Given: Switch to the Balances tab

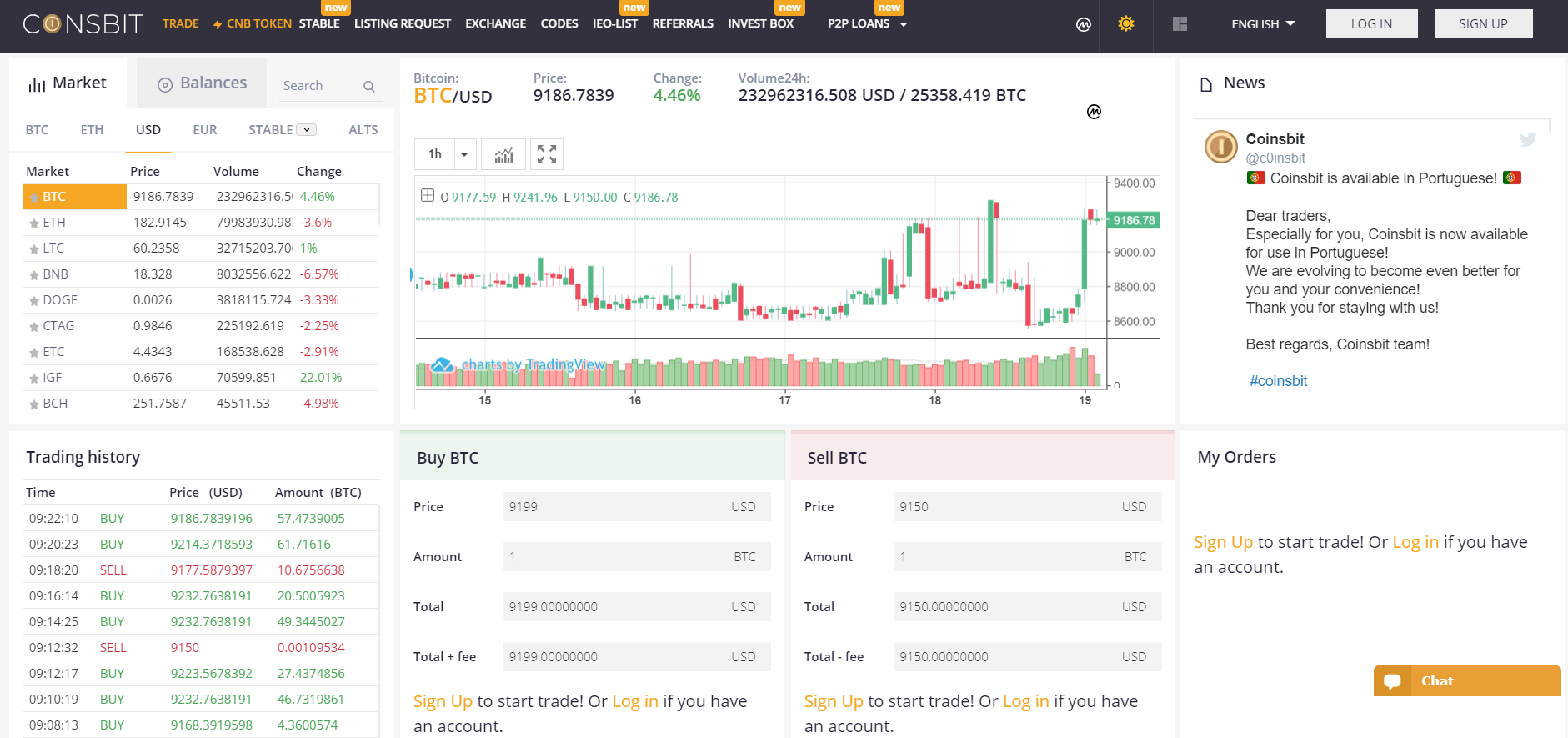Looking at the screenshot, I should (x=202, y=83).
